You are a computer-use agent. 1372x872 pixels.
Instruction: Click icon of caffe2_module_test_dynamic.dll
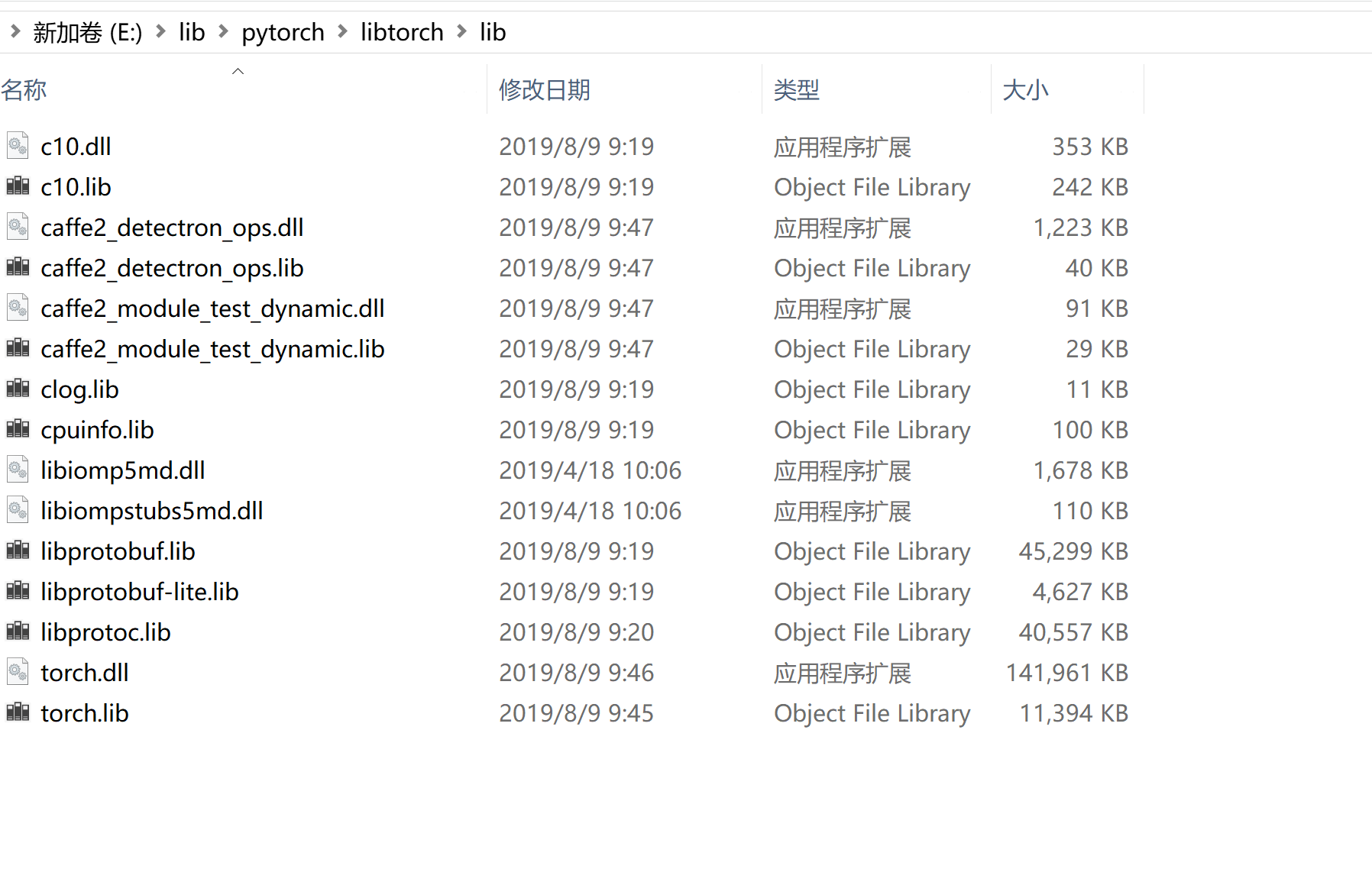18,307
